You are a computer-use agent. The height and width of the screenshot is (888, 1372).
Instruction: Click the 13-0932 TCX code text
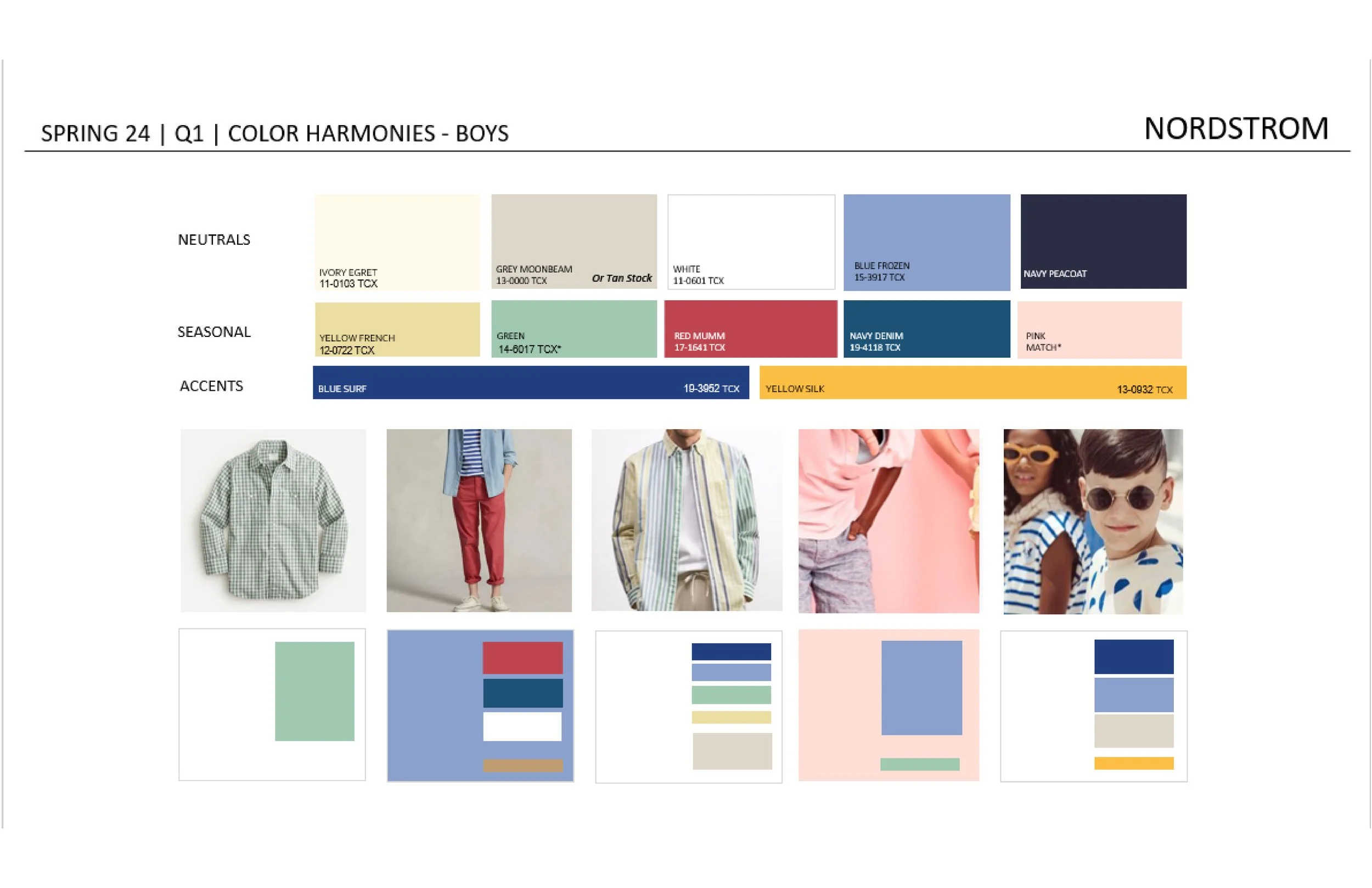coord(1144,390)
